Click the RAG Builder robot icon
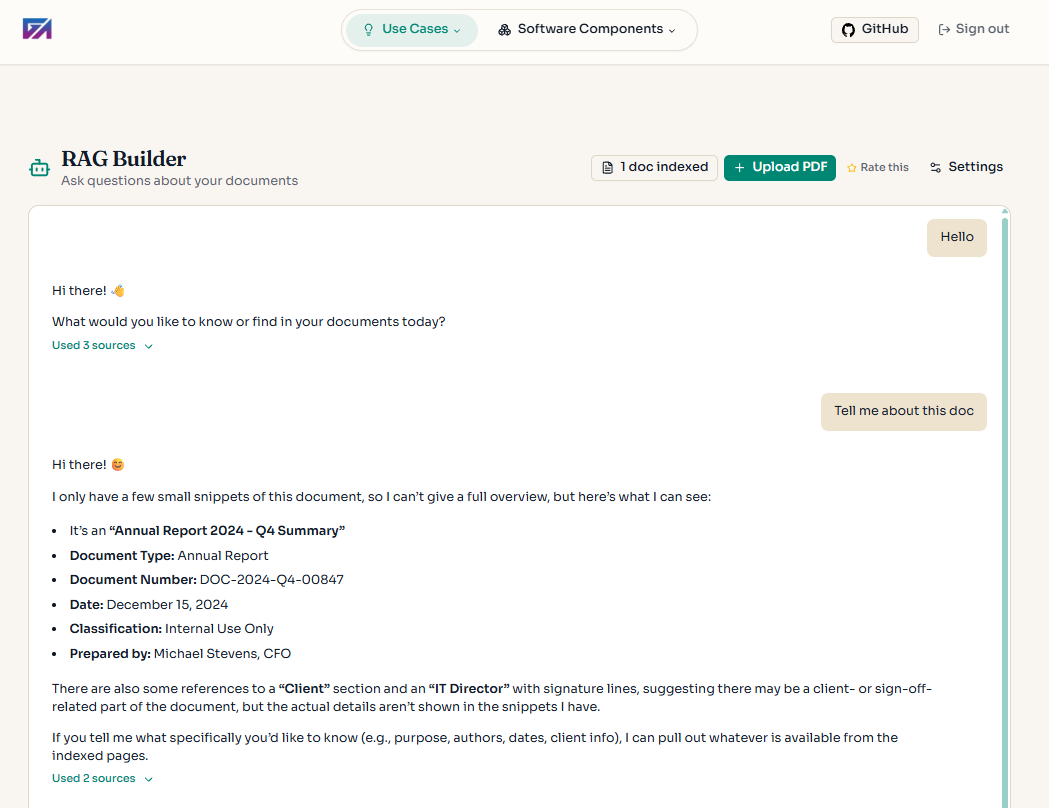Viewport: 1049px width, 808px height. [39, 168]
